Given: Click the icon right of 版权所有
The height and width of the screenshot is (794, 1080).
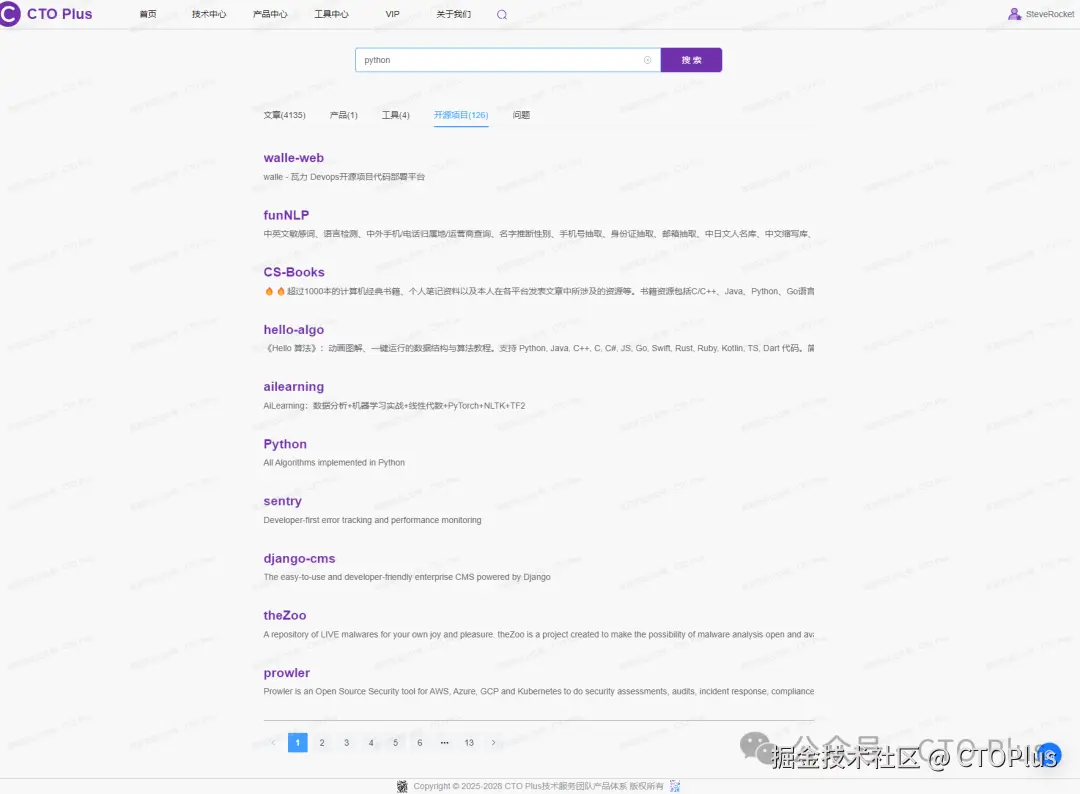Looking at the screenshot, I should 675,786.
